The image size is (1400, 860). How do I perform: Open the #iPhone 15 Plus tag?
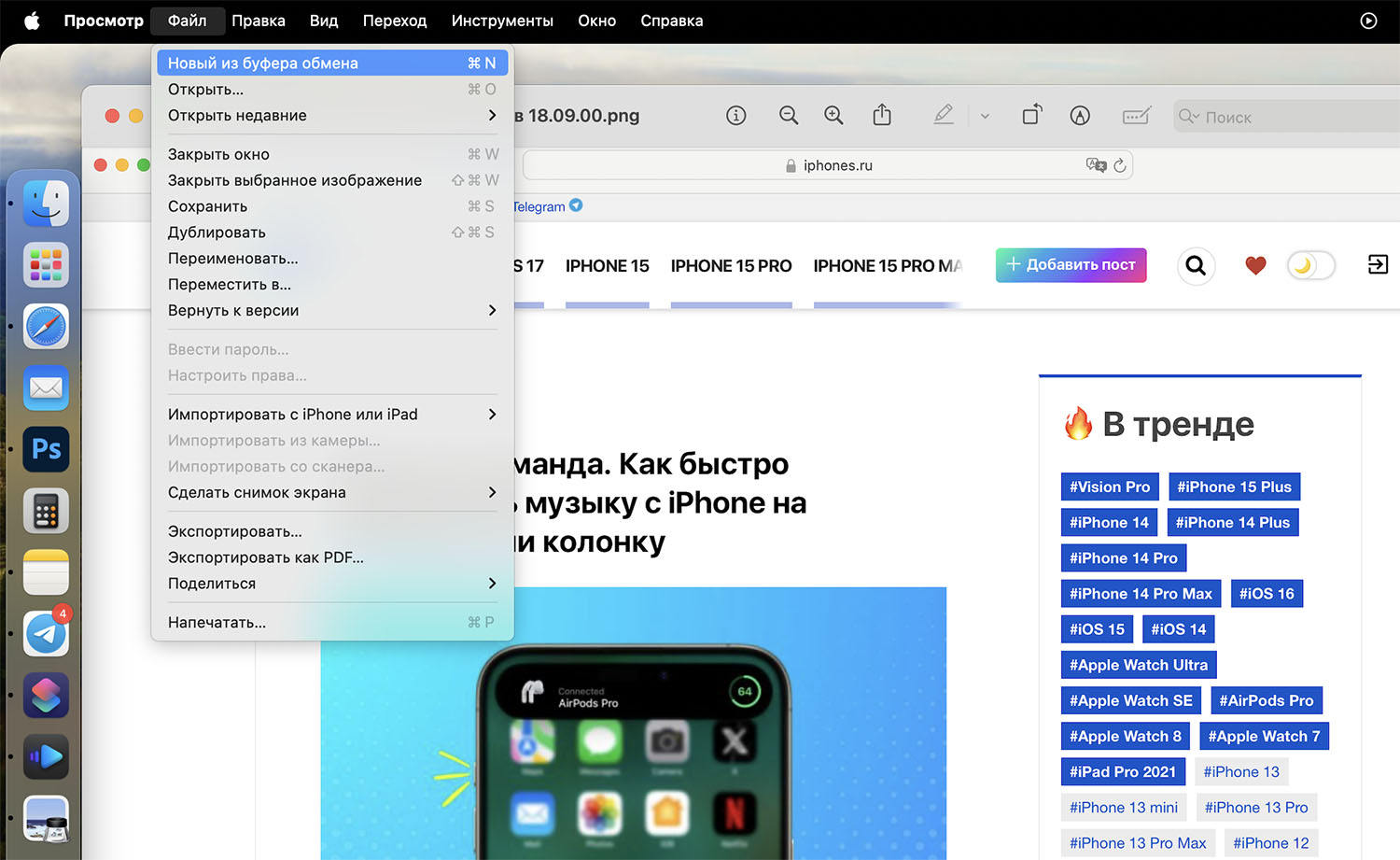pyautogui.click(x=1234, y=486)
